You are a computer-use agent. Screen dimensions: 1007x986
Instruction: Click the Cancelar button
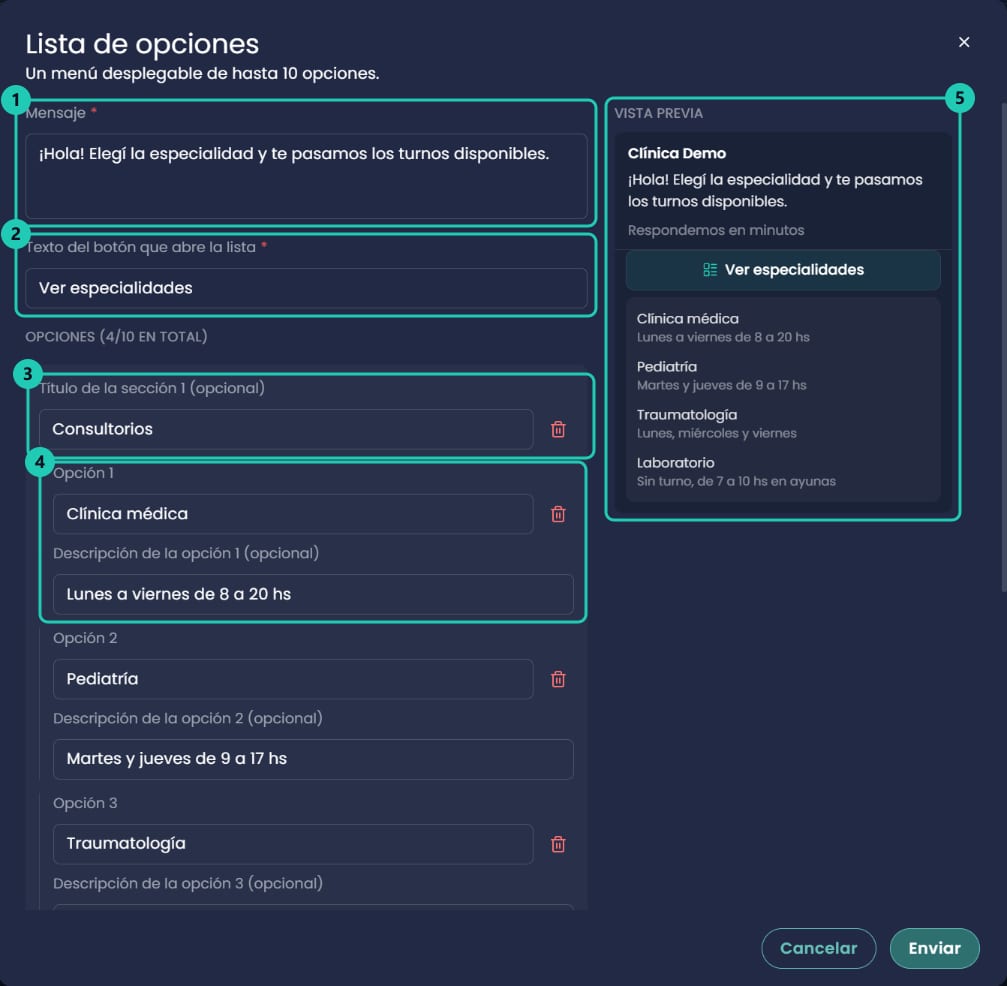[818, 948]
